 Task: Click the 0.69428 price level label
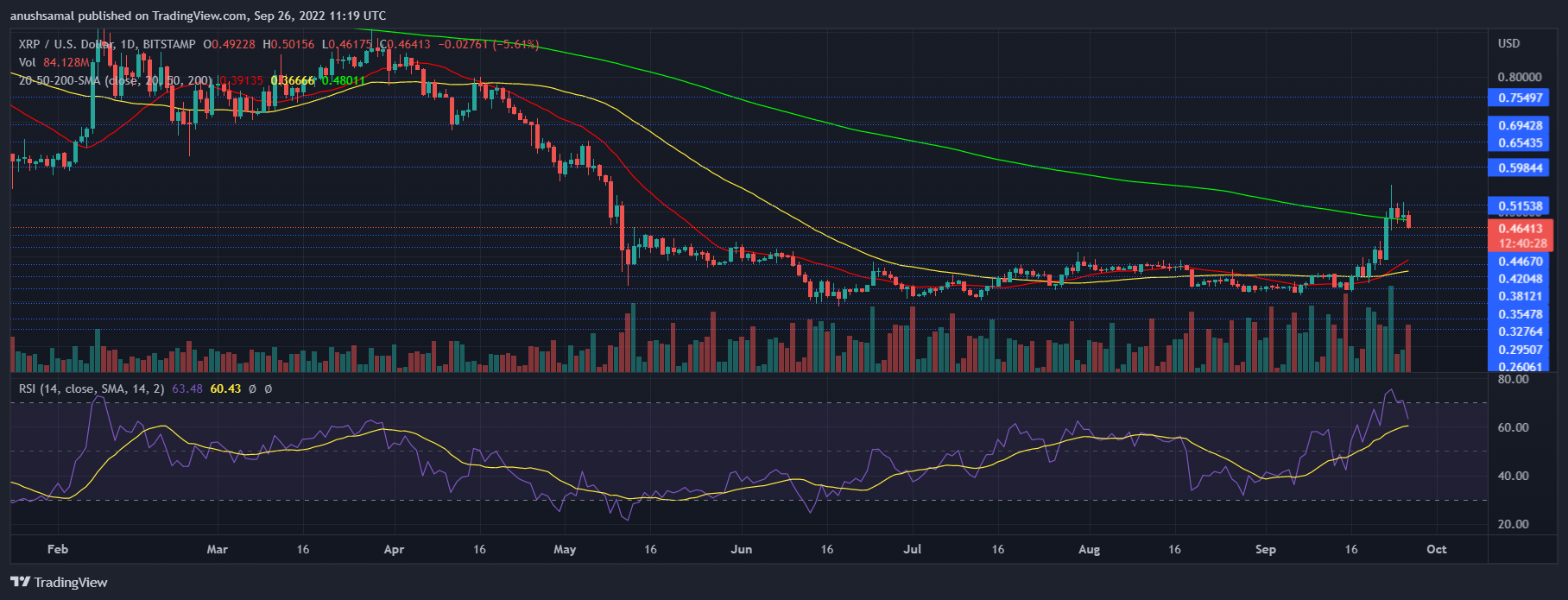tap(1517, 125)
